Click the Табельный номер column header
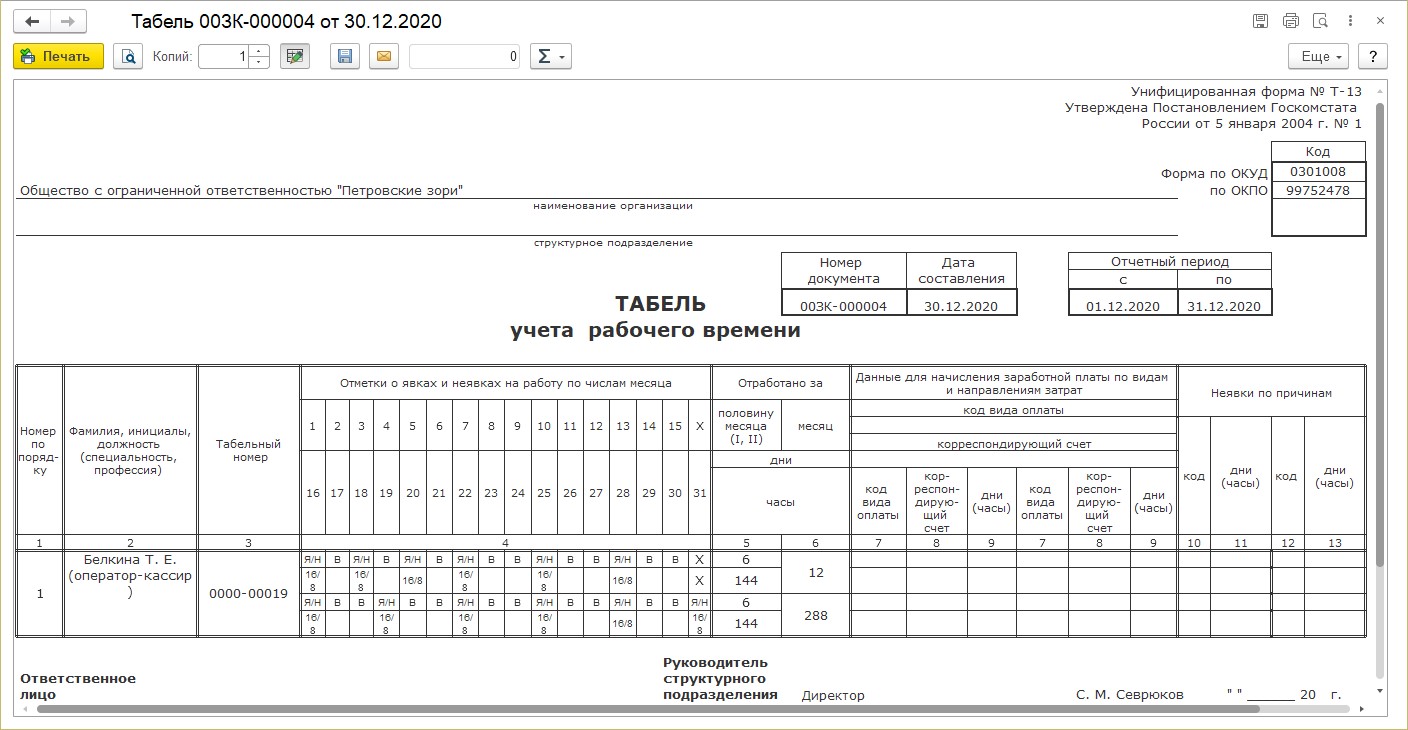The height and width of the screenshot is (730, 1408). [248, 450]
